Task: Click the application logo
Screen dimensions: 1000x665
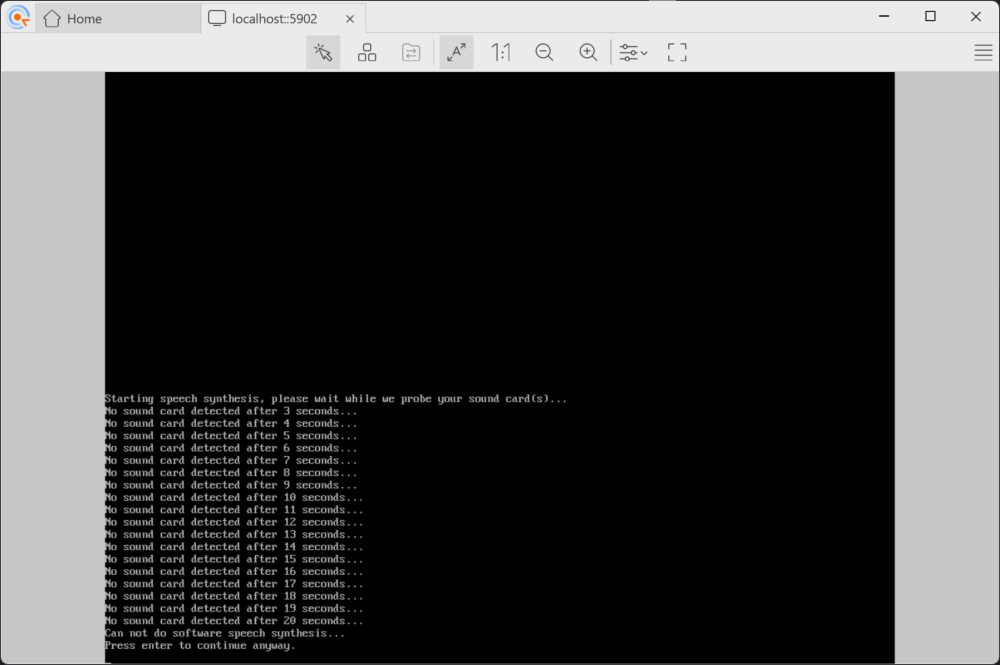Action: [x=18, y=17]
